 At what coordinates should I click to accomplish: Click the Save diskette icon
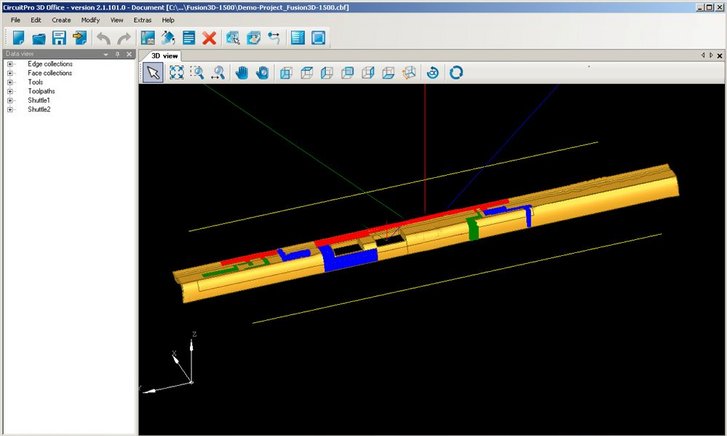click(x=59, y=38)
